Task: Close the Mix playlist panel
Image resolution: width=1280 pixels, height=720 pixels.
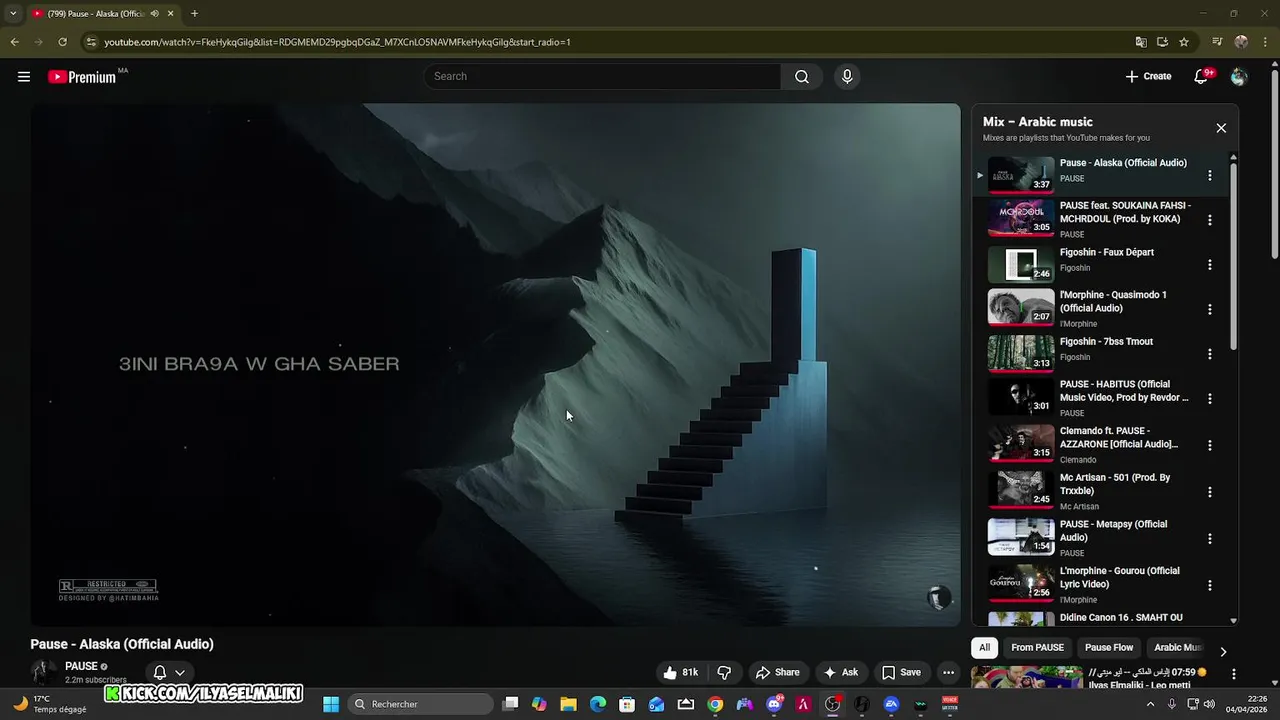Action: point(1221,128)
